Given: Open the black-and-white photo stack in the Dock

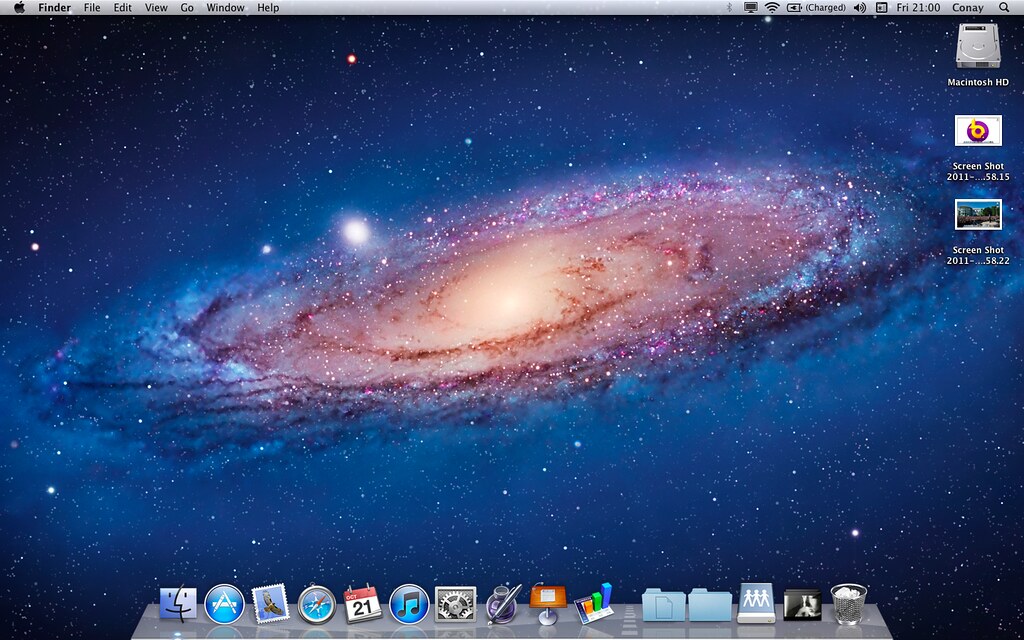Looking at the screenshot, I should click(x=802, y=605).
